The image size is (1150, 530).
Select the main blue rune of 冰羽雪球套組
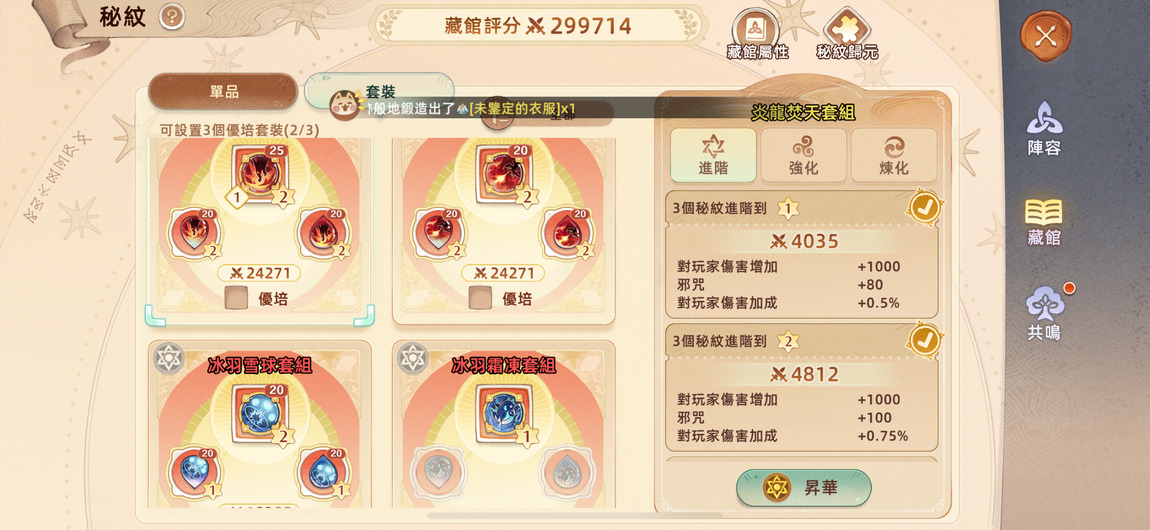[x=260, y=413]
